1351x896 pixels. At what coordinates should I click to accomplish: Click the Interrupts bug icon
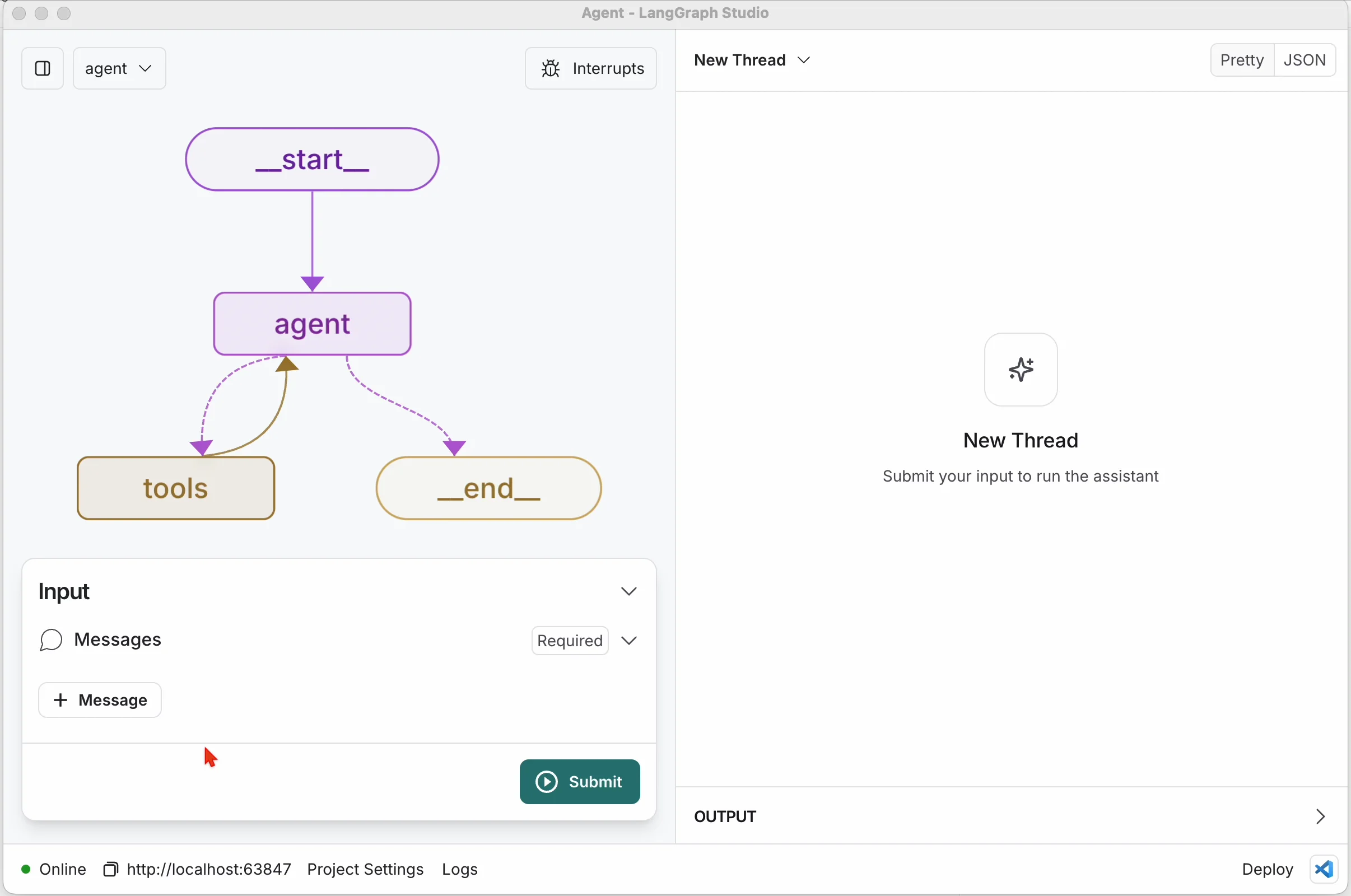[551, 68]
